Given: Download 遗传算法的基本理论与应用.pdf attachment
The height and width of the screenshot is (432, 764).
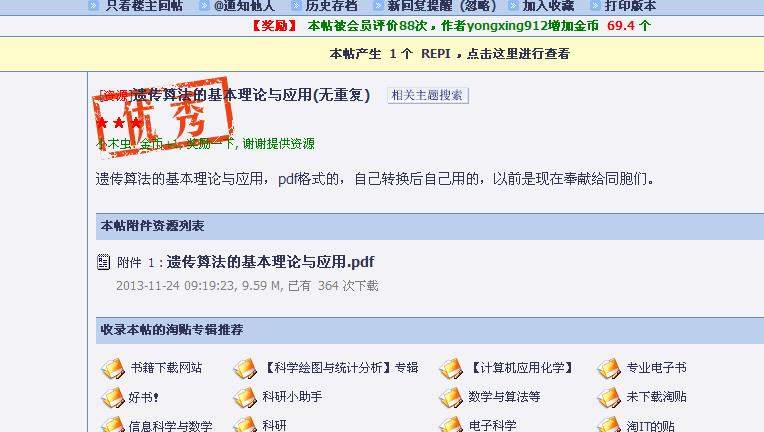Looking at the screenshot, I should (x=270, y=262).
